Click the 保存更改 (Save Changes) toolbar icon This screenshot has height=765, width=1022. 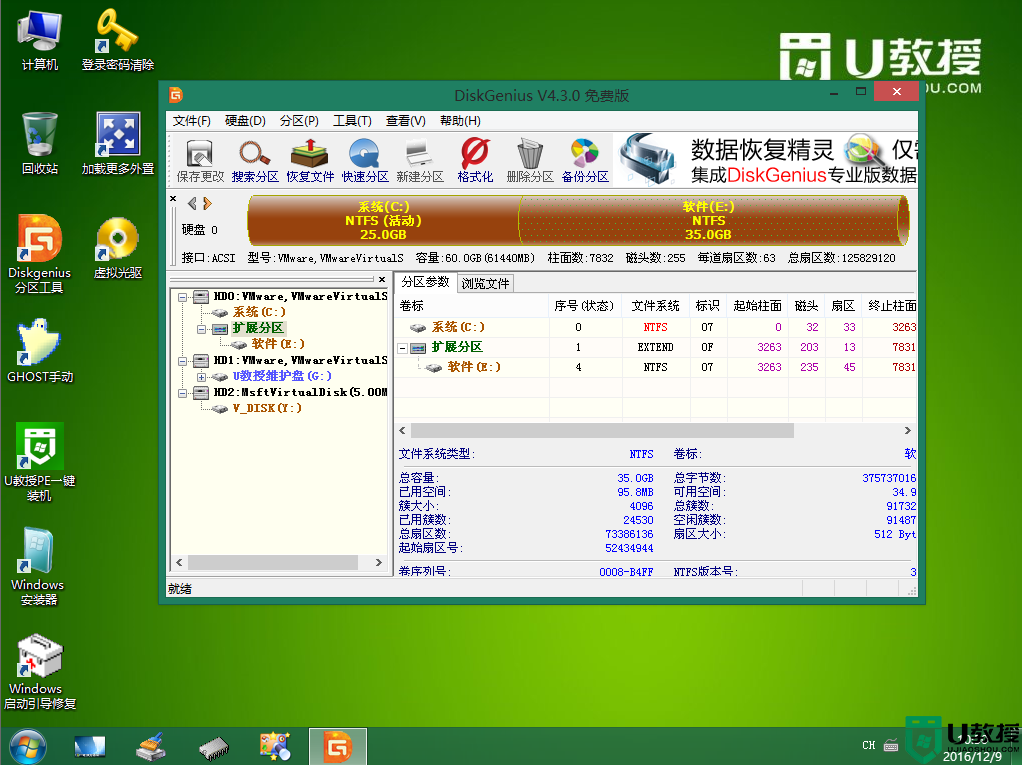(x=200, y=161)
